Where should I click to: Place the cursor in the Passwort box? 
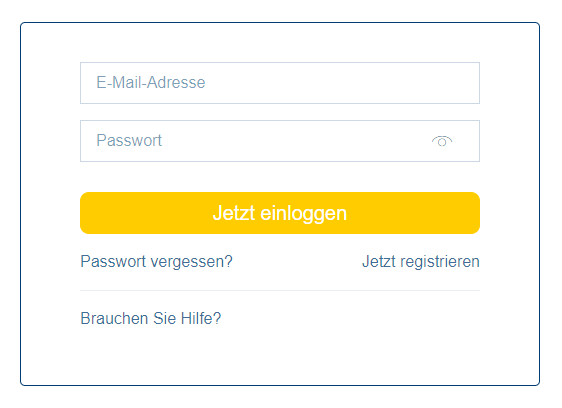click(280, 141)
